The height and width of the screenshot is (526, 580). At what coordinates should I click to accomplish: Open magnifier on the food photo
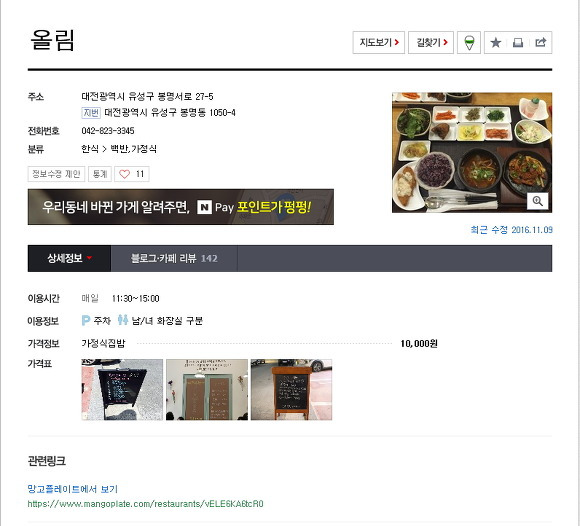pos(537,201)
